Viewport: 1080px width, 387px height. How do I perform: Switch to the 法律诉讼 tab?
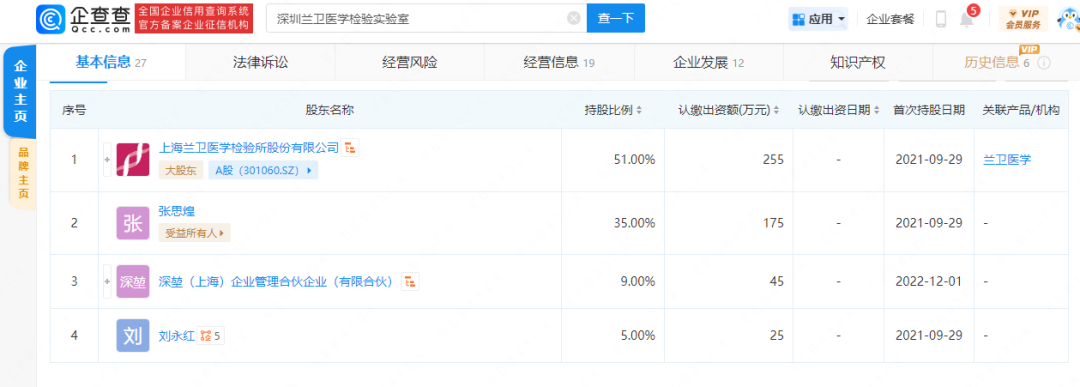[260, 63]
